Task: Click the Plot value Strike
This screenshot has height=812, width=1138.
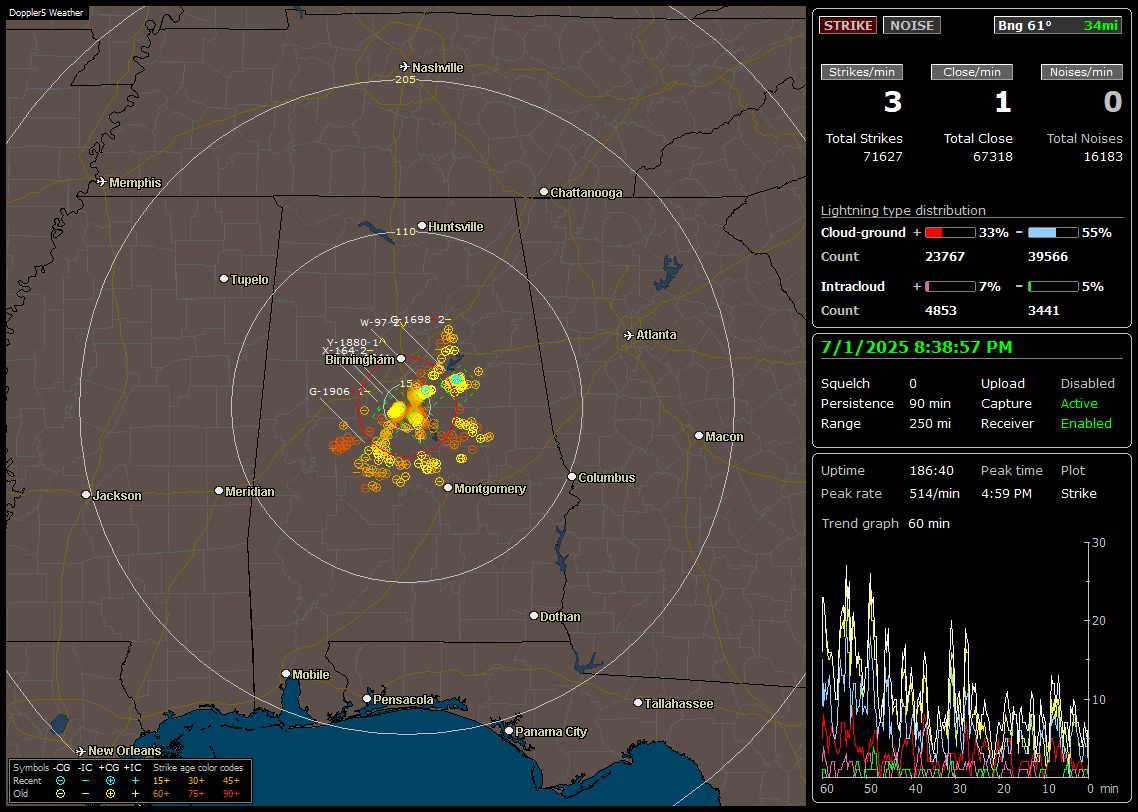Action: [x=1078, y=493]
